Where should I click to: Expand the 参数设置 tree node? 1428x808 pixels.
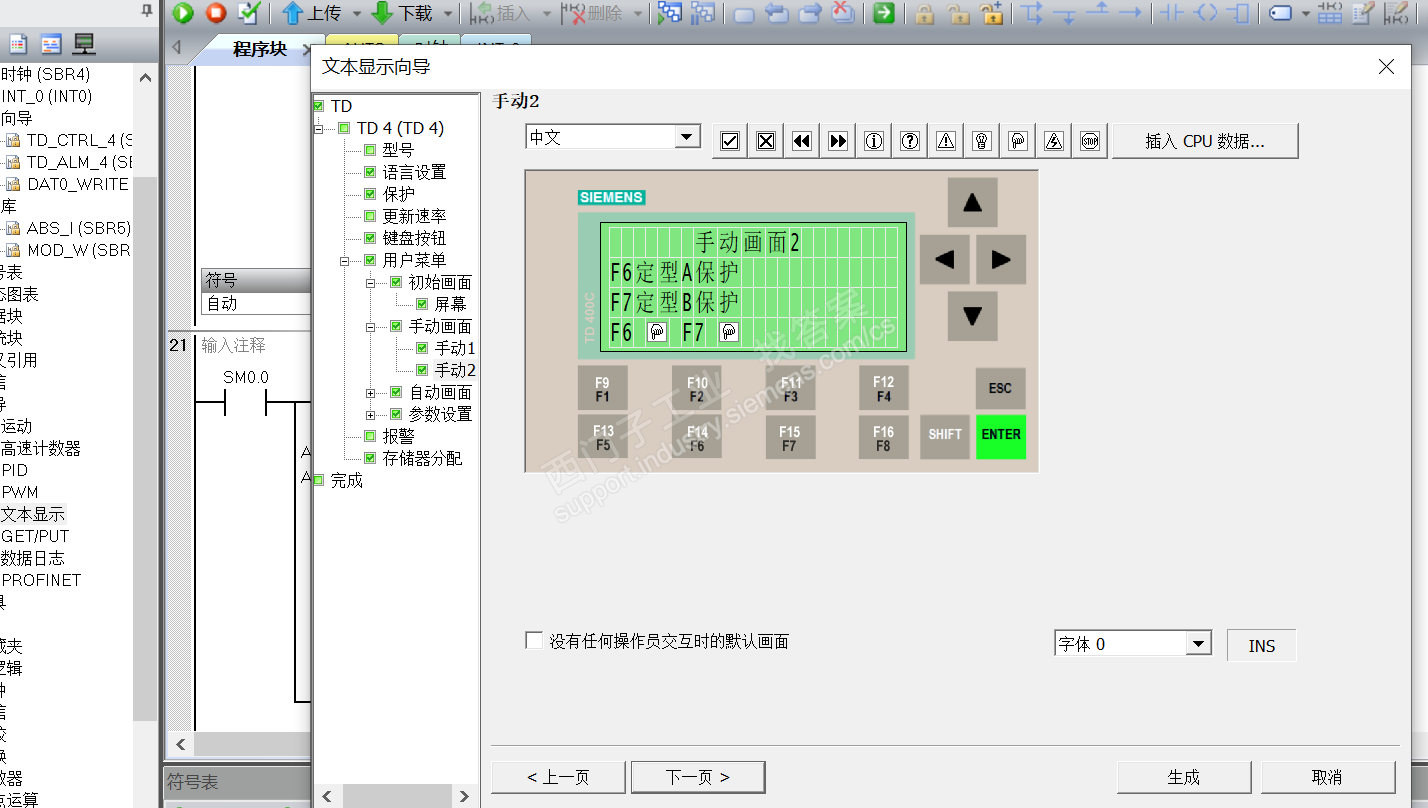tap(371, 415)
